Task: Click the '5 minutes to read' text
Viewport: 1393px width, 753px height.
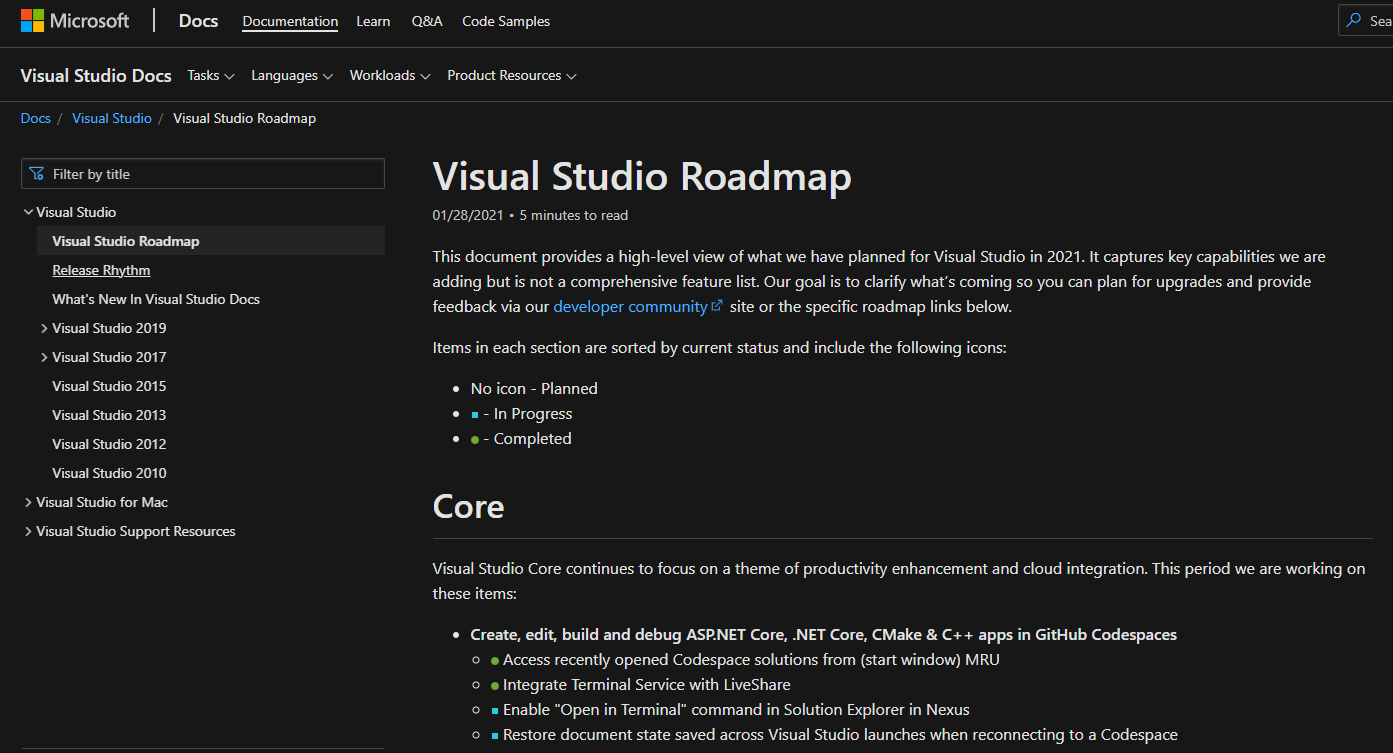Action: (573, 215)
